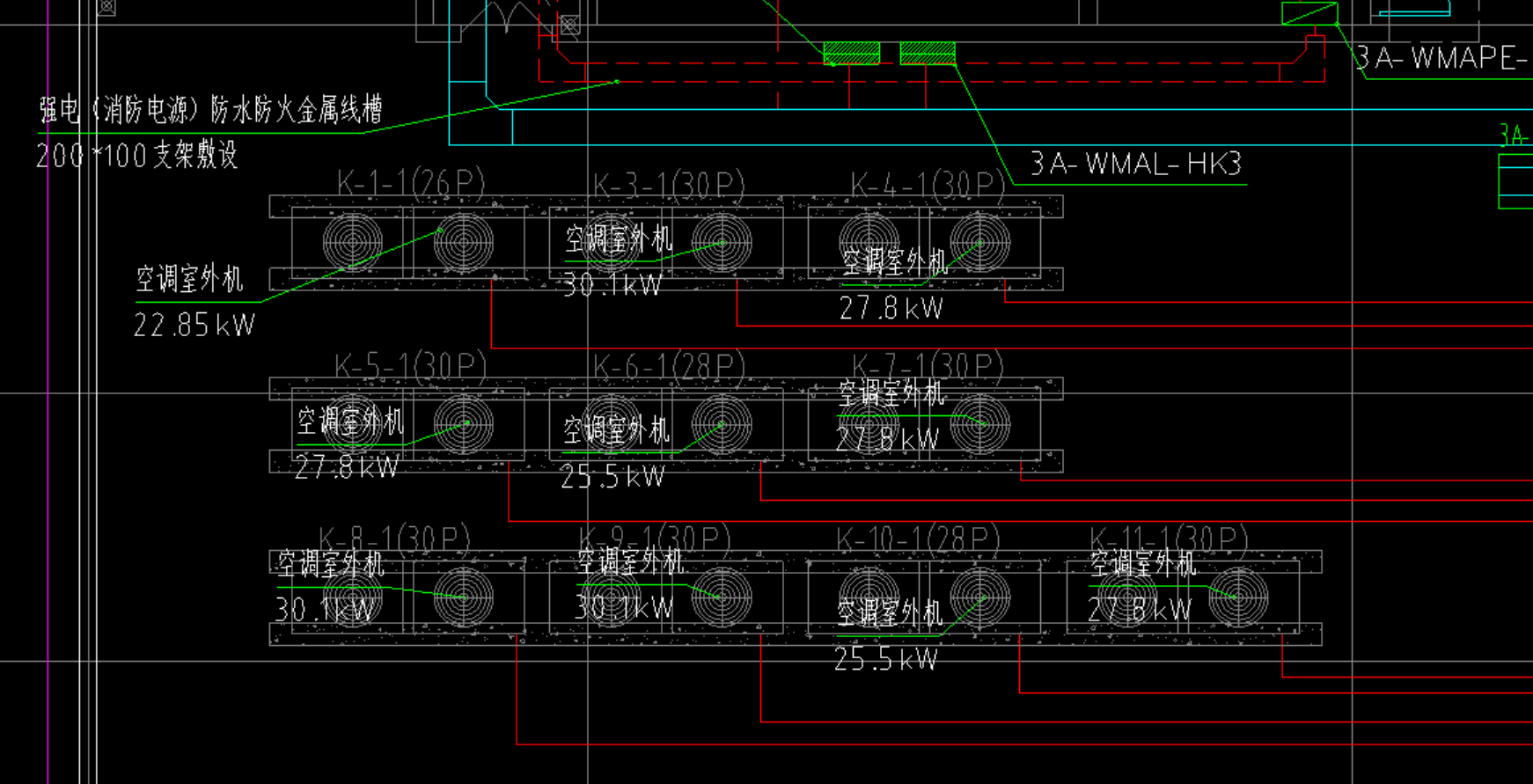This screenshot has width=1533, height=784.
Task: Pick the 空调室外机 label inside unit K-3-1
Action: tap(619, 238)
